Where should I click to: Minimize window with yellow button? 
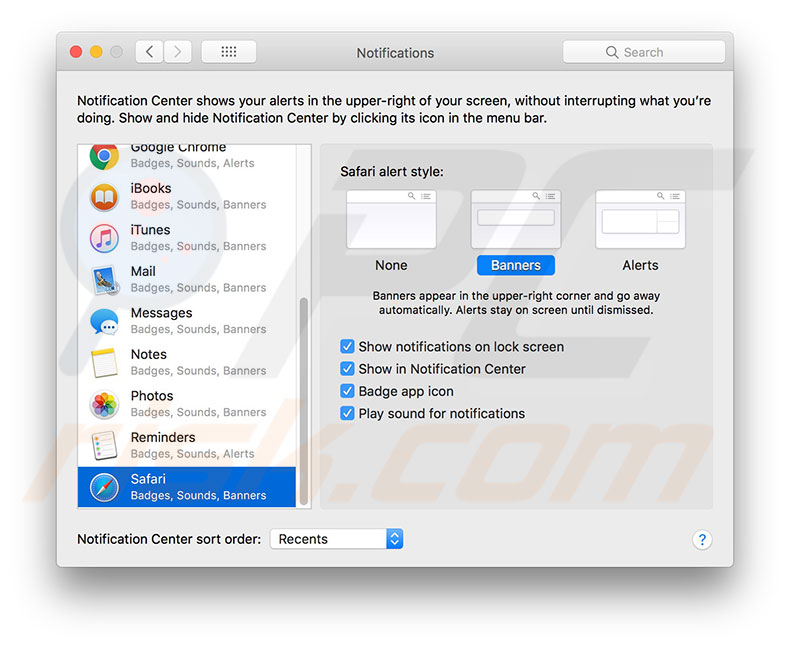tap(96, 52)
